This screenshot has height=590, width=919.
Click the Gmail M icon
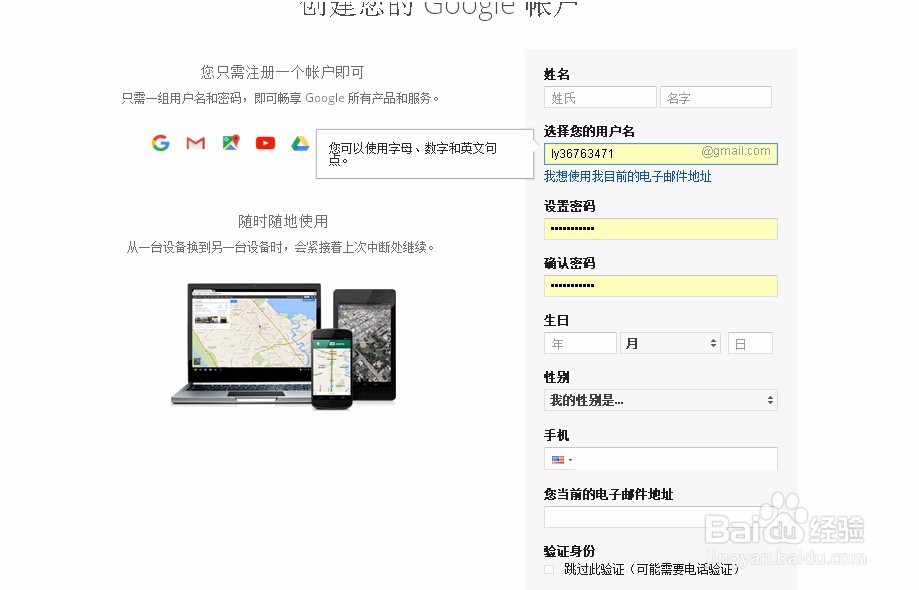pyautogui.click(x=196, y=142)
